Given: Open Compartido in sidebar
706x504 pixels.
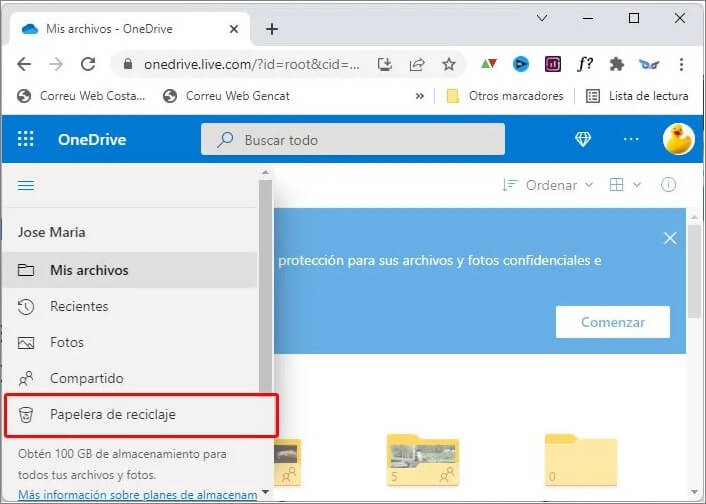Looking at the screenshot, I should tap(130, 378).
